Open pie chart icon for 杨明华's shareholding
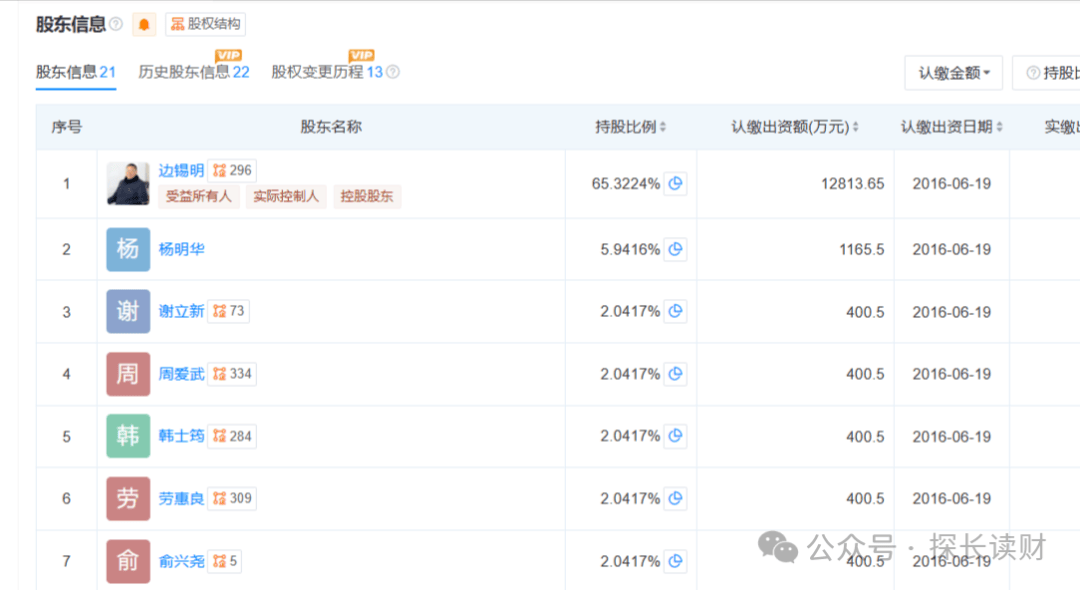 675,249
